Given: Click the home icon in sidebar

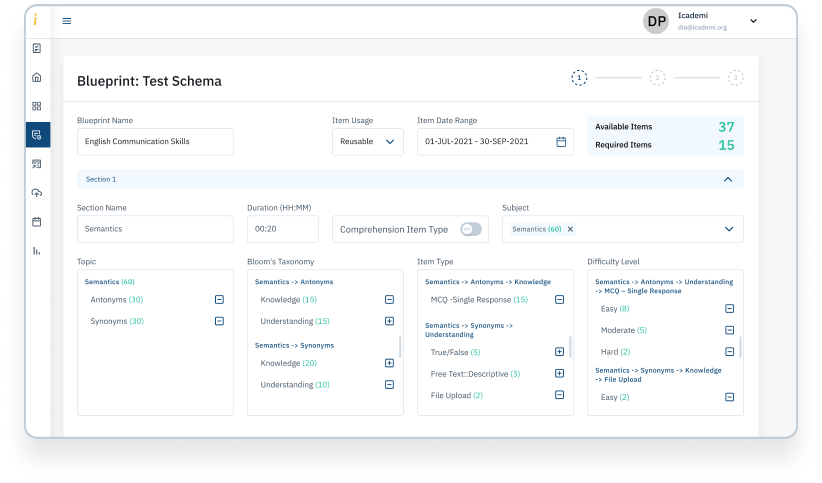Looking at the screenshot, I should pyautogui.click(x=37, y=77).
